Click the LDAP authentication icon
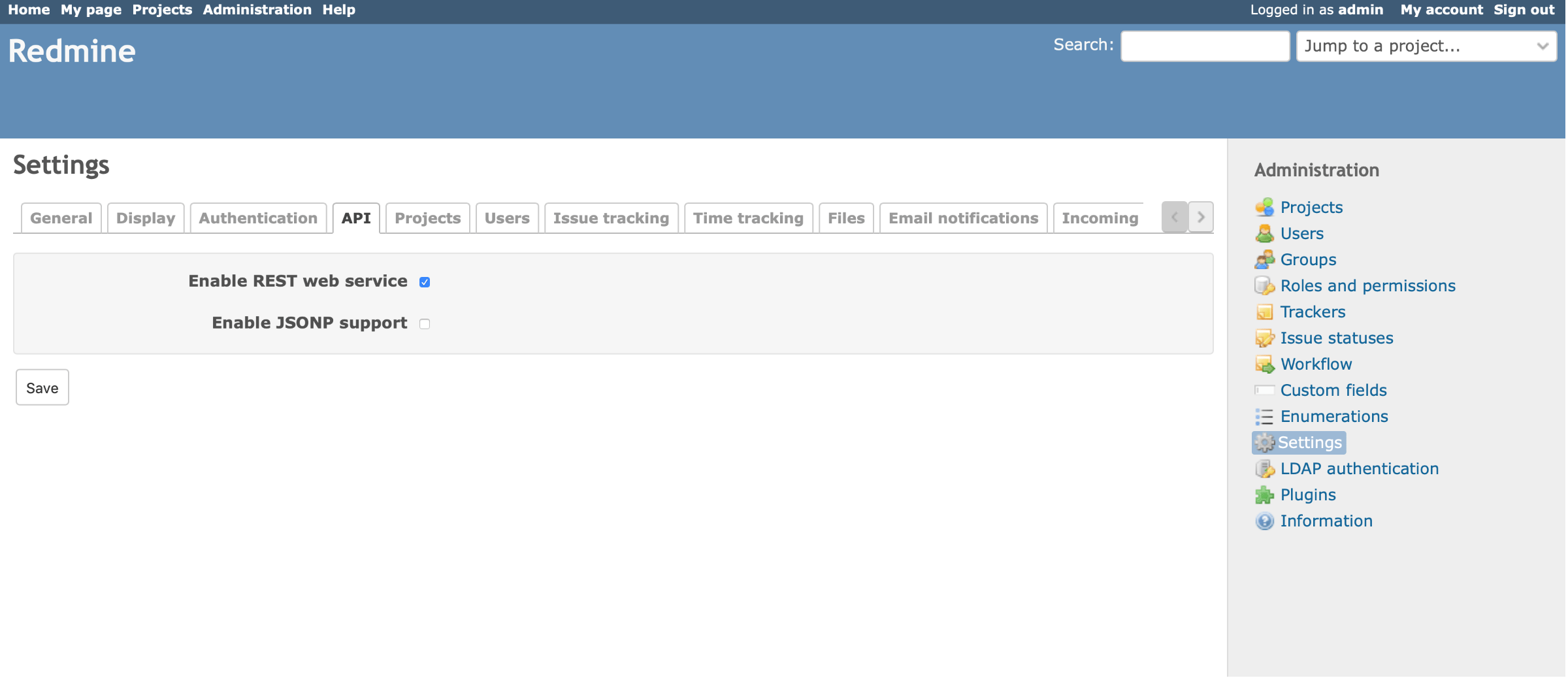The height and width of the screenshot is (678, 1568). tap(1264, 468)
